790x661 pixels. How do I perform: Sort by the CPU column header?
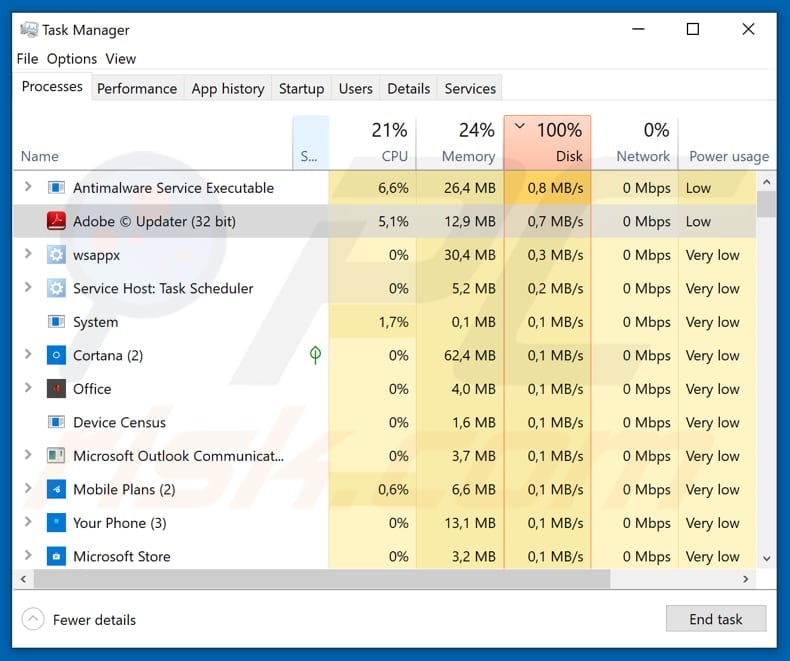[x=373, y=143]
